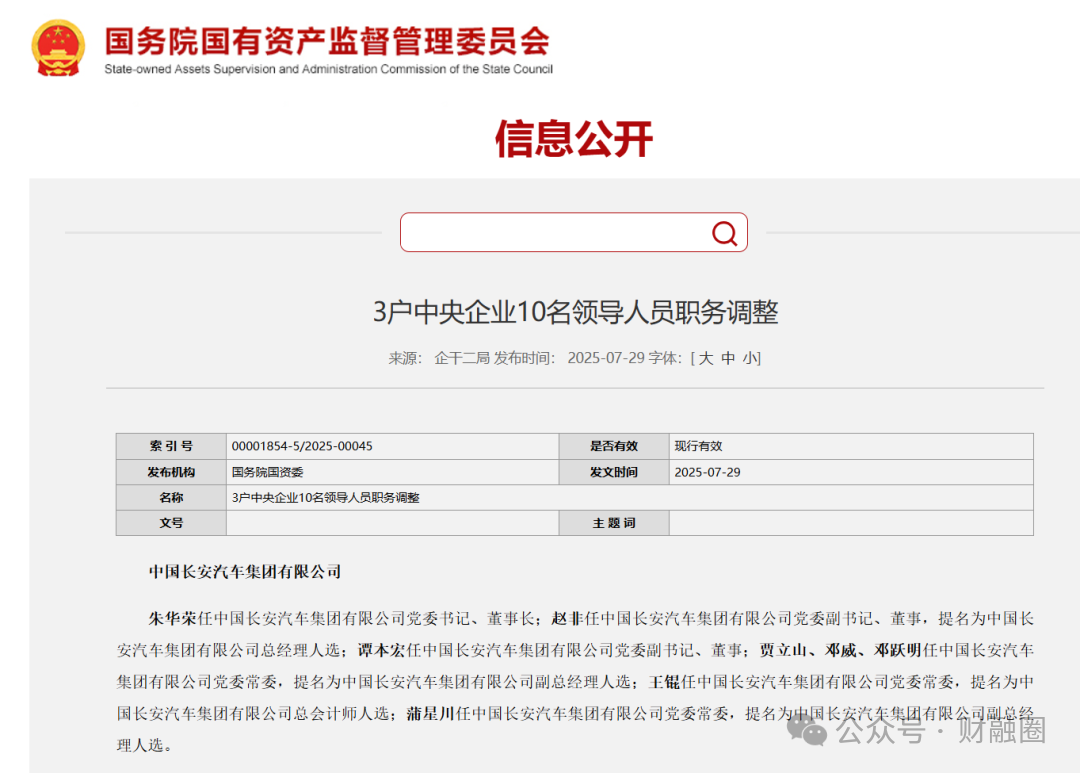The image size is (1080, 773).
Task: Click the 是否有效 table header cell
Action: [x=614, y=446]
